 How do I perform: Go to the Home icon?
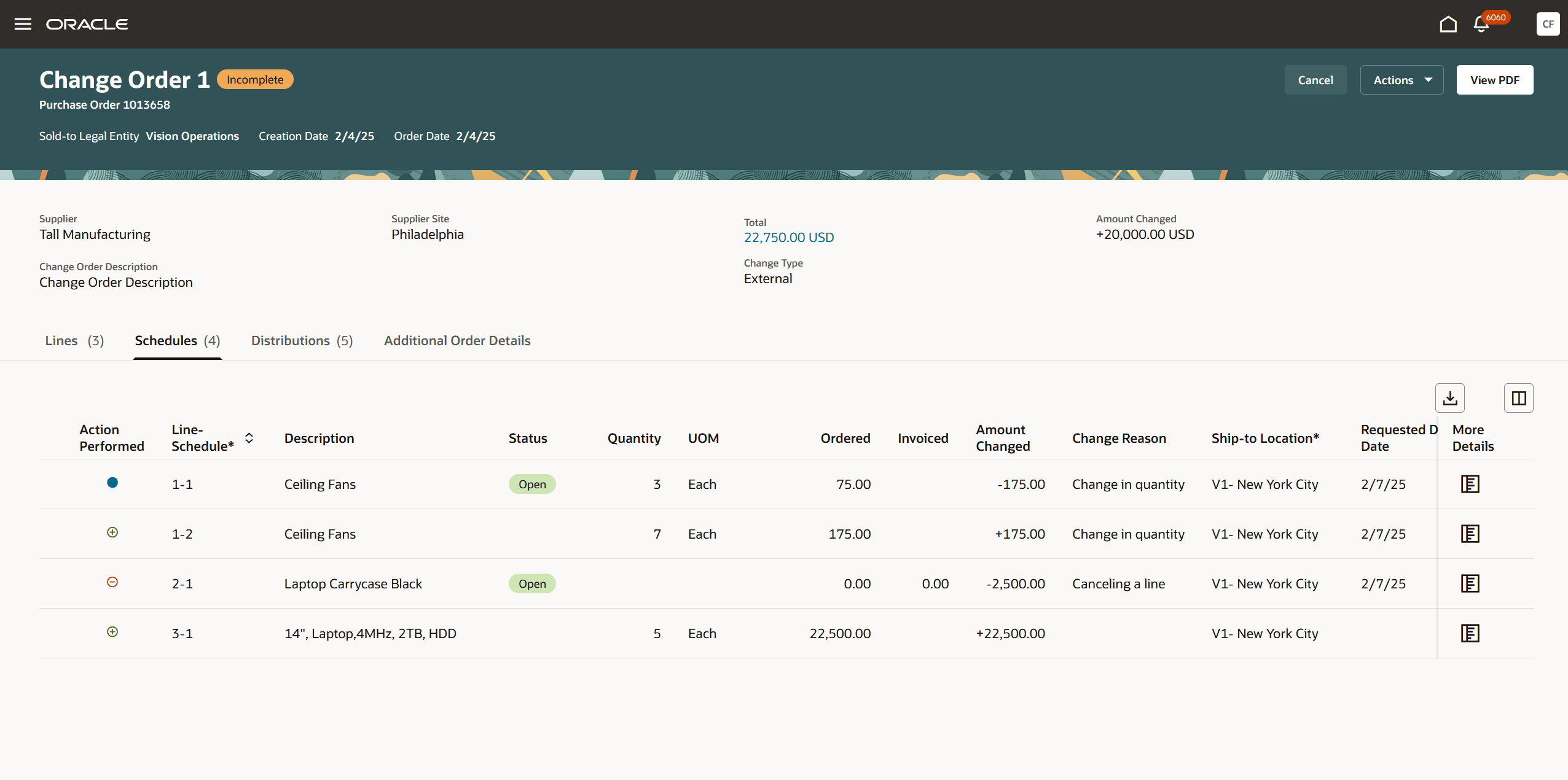click(x=1448, y=24)
